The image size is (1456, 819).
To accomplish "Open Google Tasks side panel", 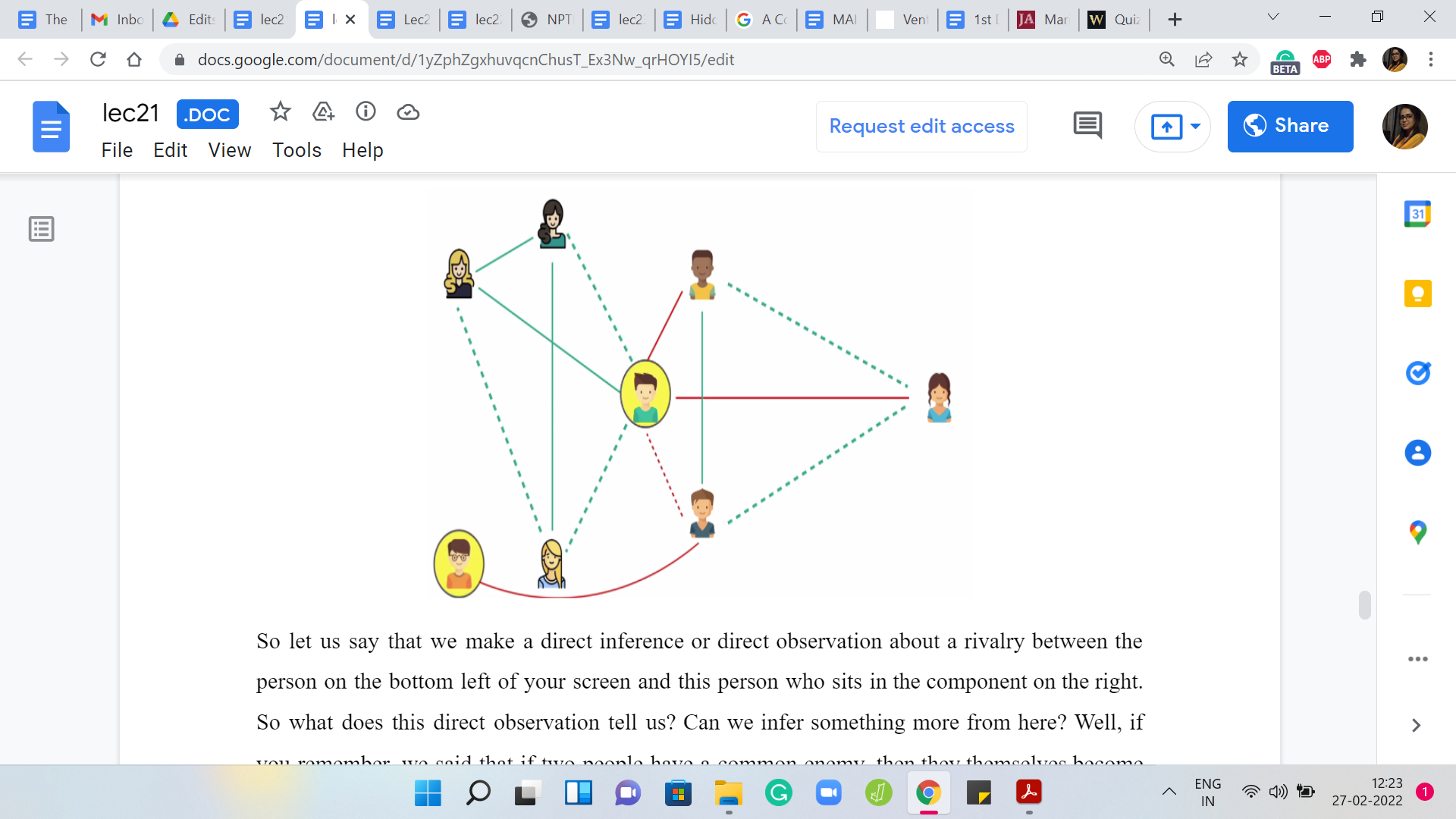I will pos(1417,373).
